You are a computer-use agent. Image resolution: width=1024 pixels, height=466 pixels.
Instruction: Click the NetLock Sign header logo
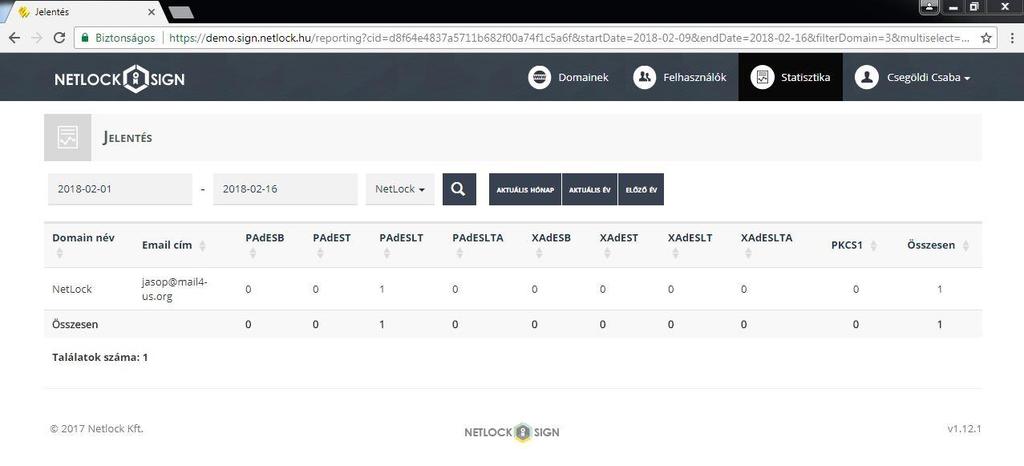coord(120,79)
